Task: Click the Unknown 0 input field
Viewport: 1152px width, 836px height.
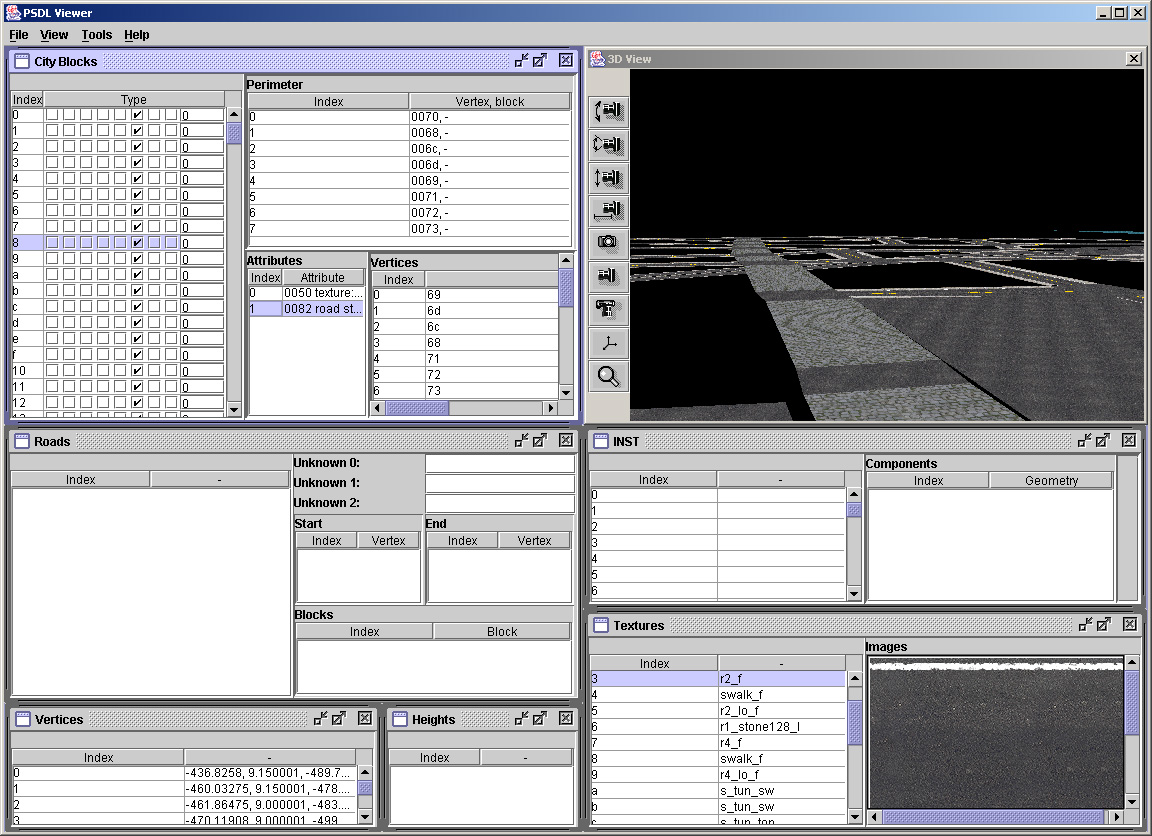Action: click(x=500, y=464)
